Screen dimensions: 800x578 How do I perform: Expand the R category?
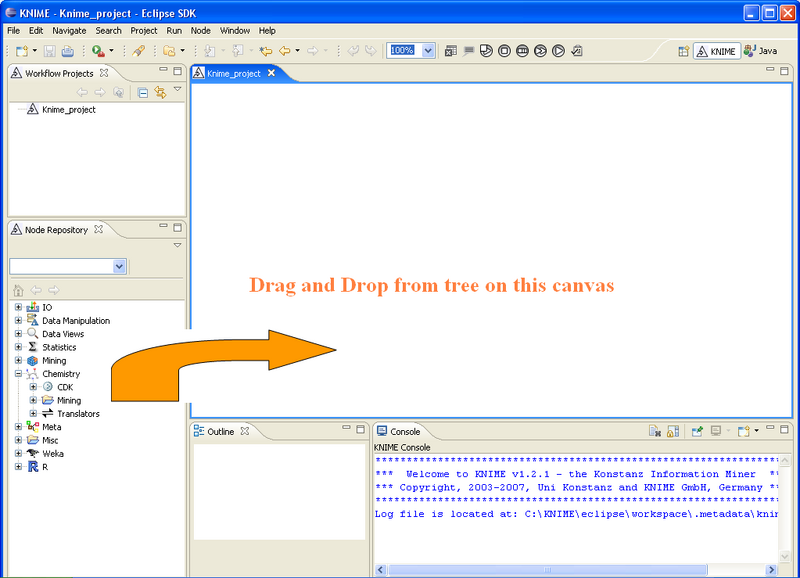(18, 466)
